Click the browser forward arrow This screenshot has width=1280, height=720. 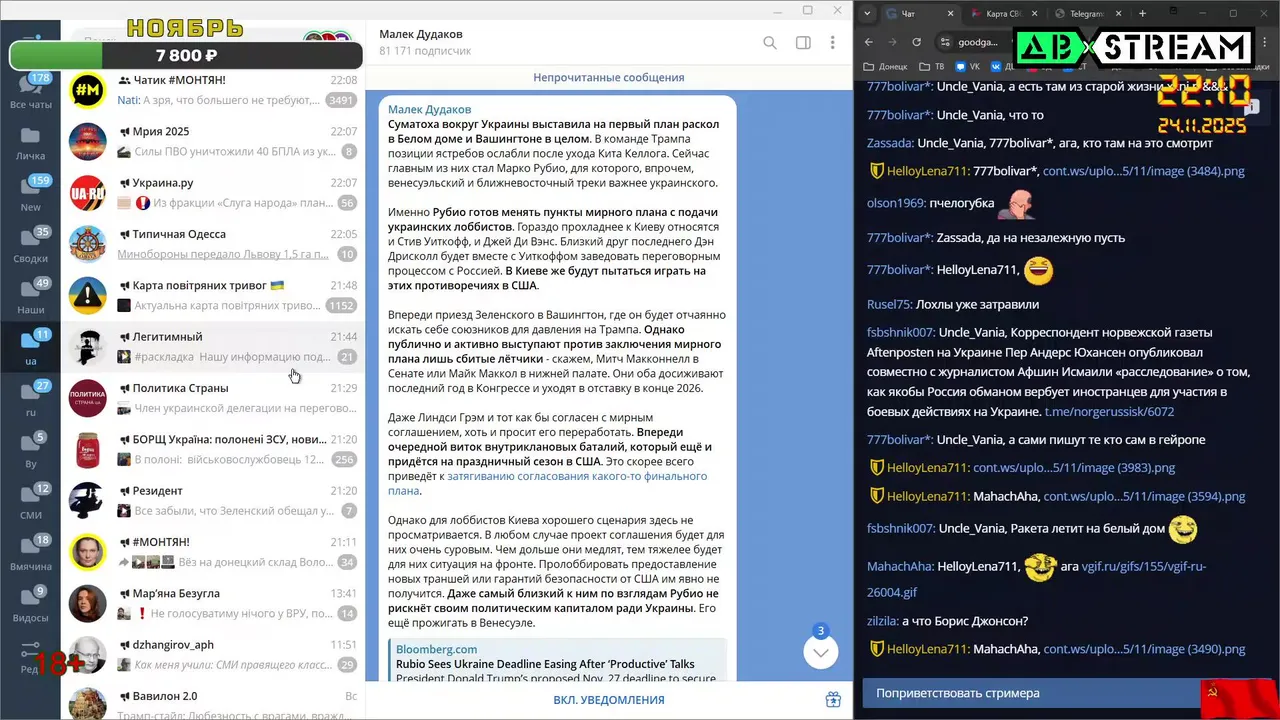tap(892, 42)
